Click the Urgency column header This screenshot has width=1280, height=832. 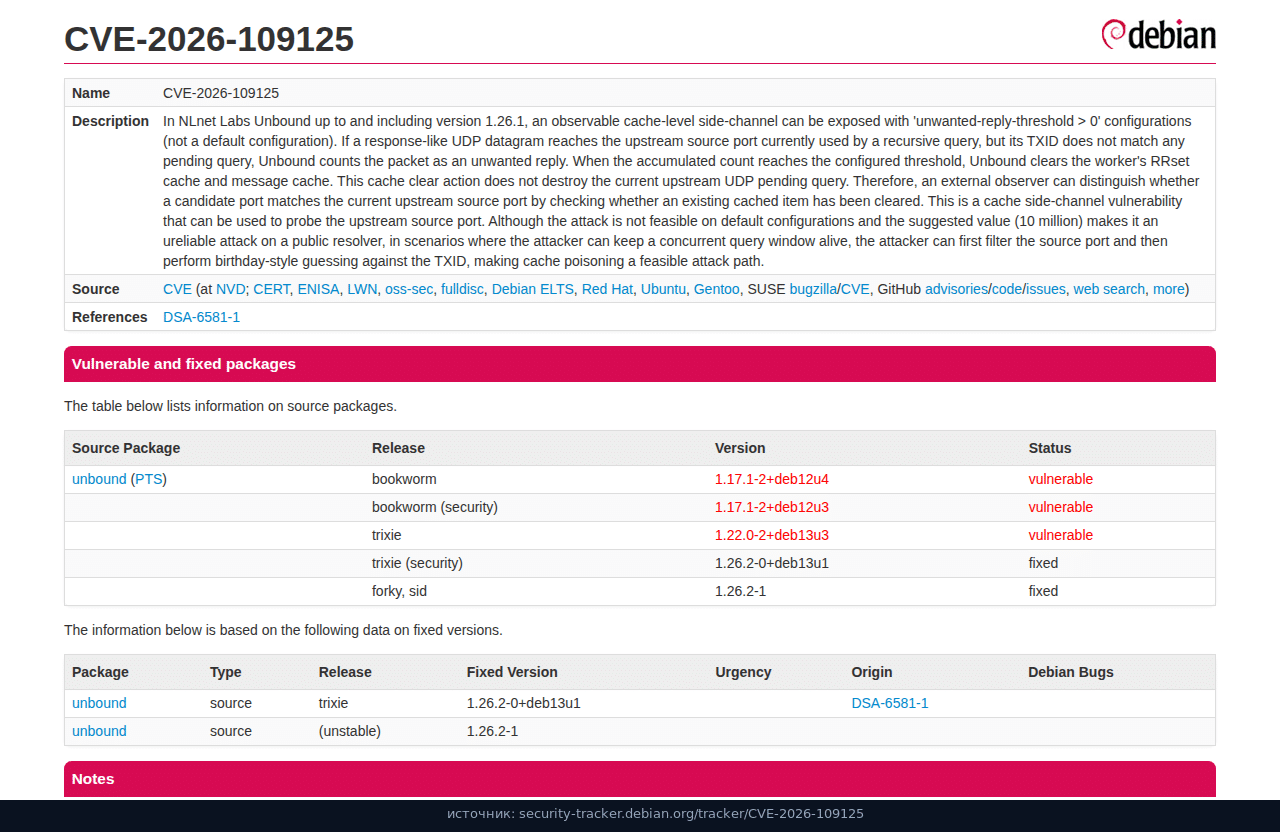(743, 672)
